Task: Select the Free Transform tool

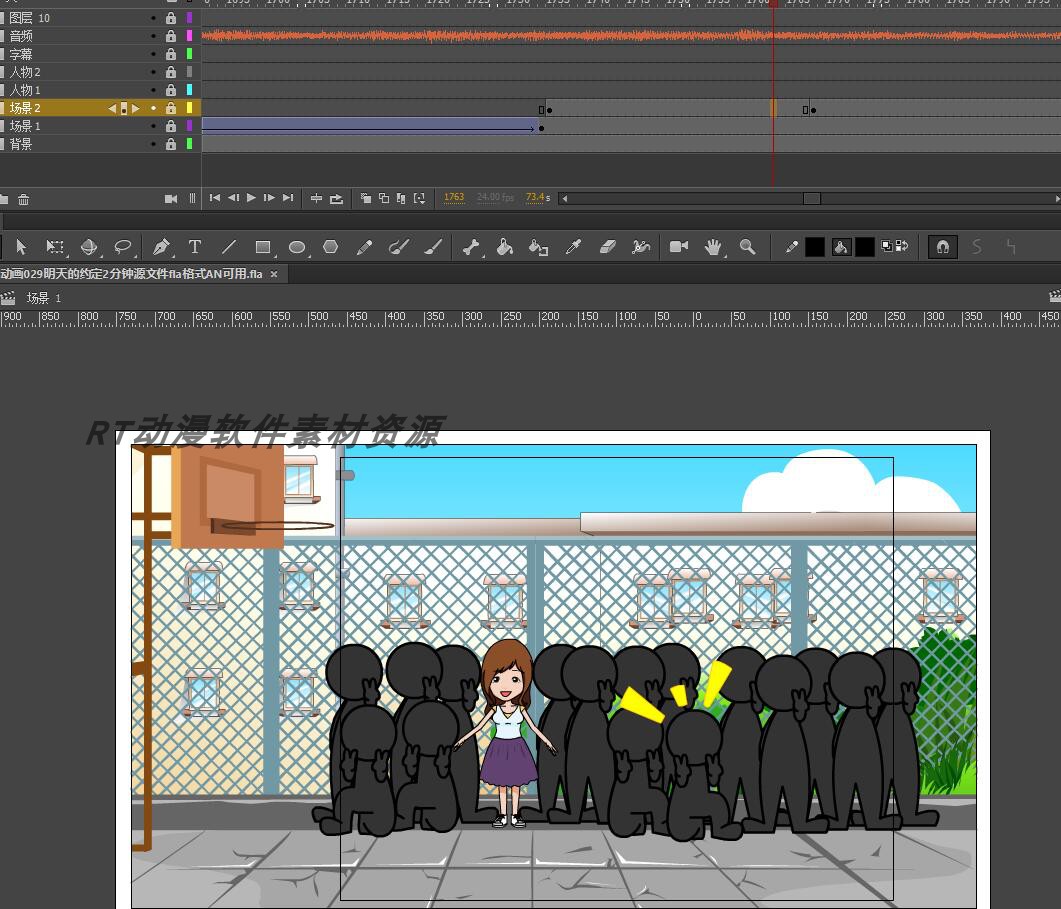Action: (55, 247)
